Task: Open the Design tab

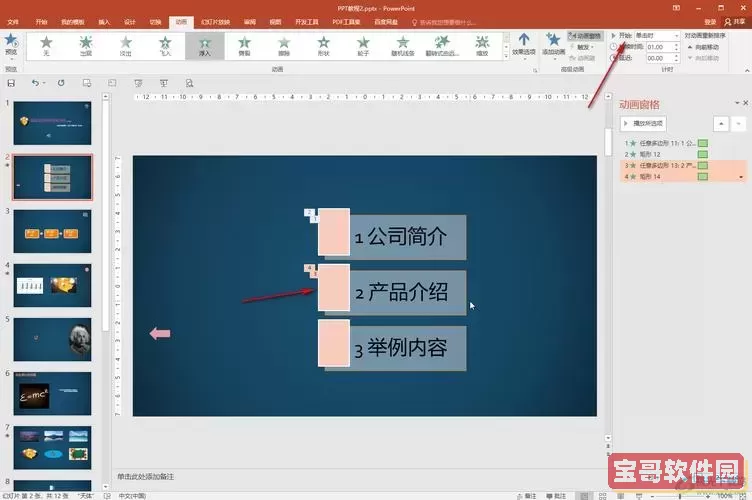Action: click(x=129, y=22)
